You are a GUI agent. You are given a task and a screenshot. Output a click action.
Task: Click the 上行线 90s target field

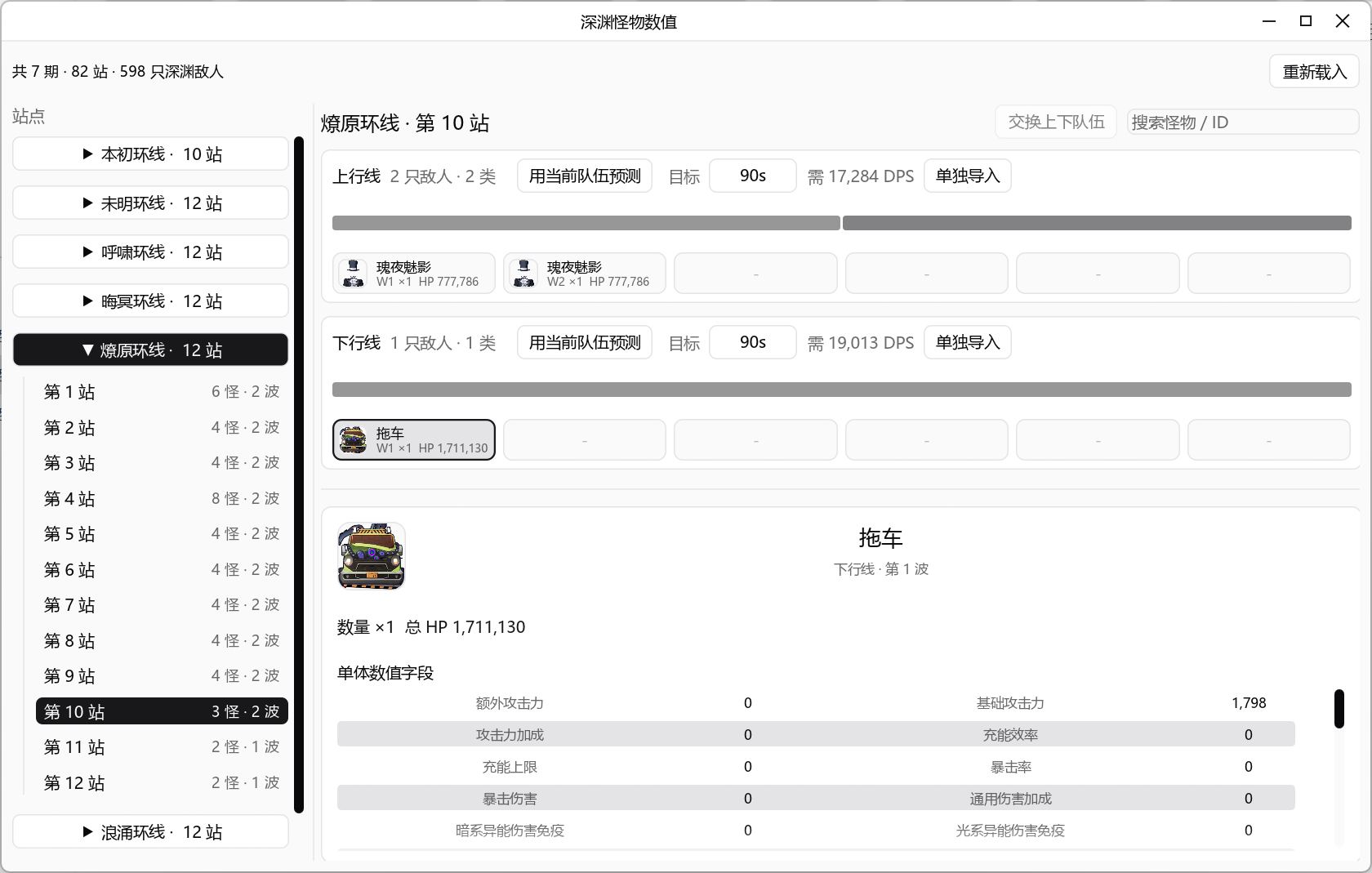(x=753, y=176)
